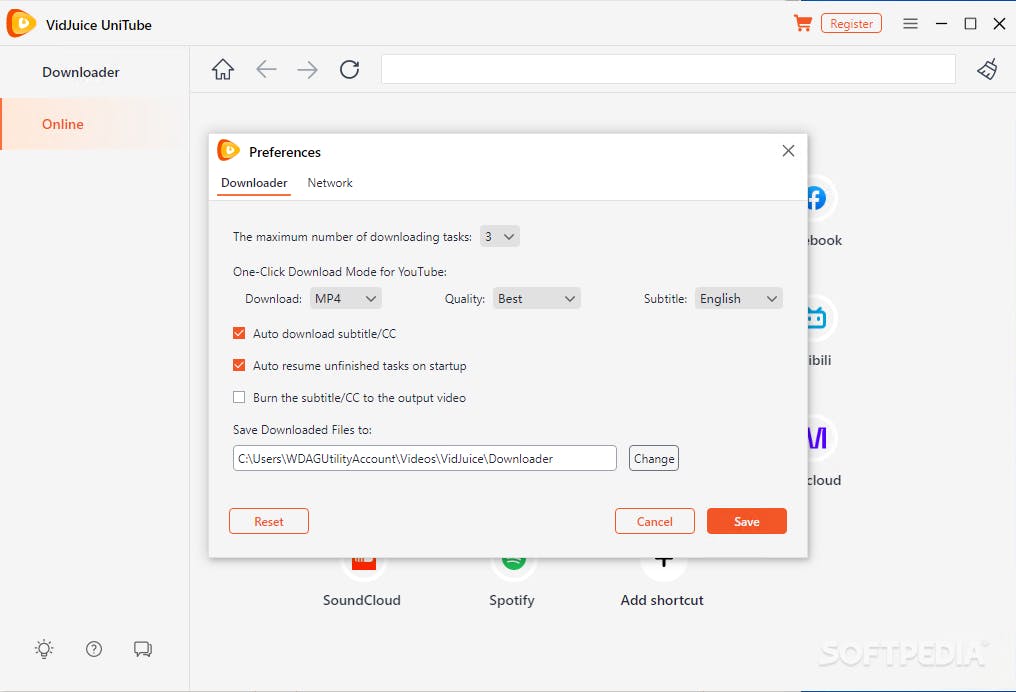Switch to the Downloader tab
Image resolution: width=1016 pixels, height=692 pixels.
(x=254, y=183)
